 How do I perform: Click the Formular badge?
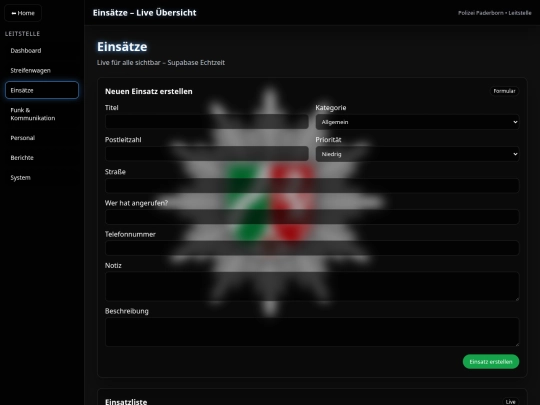(504, 91)
